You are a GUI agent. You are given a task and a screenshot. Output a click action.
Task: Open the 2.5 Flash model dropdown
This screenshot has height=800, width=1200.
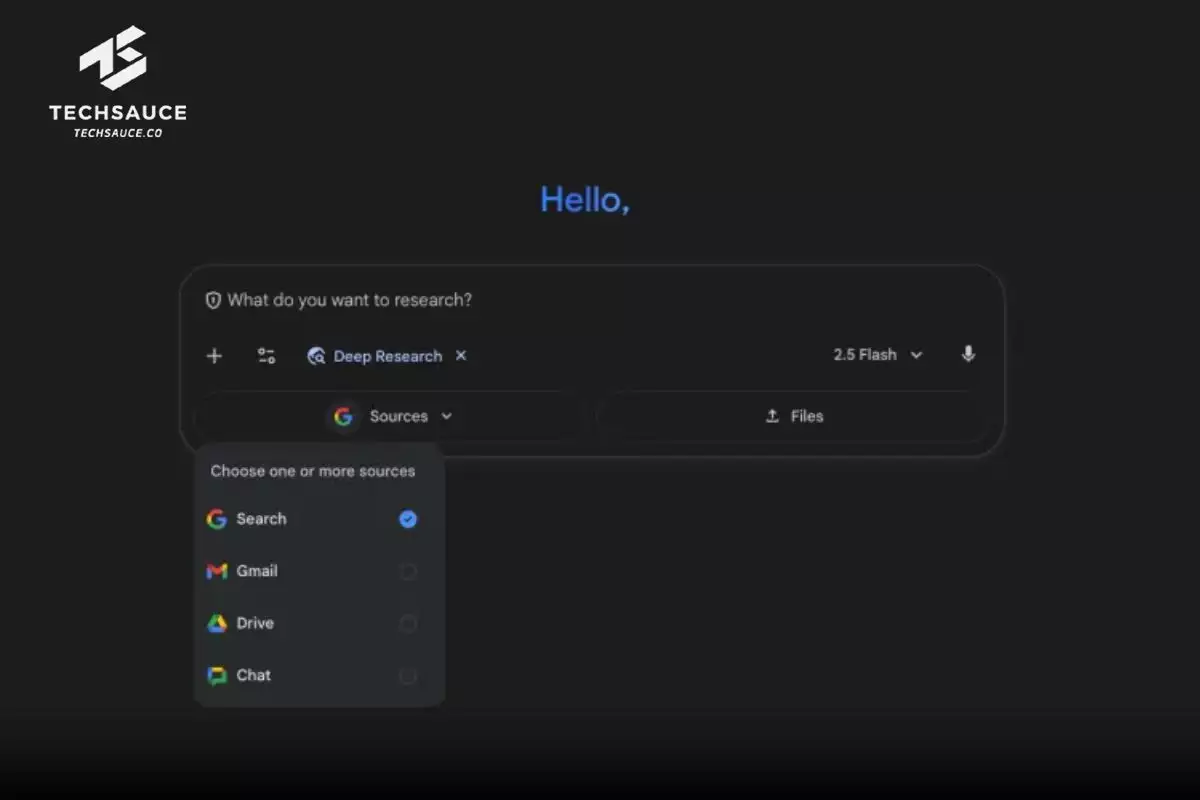pos(878,355)
